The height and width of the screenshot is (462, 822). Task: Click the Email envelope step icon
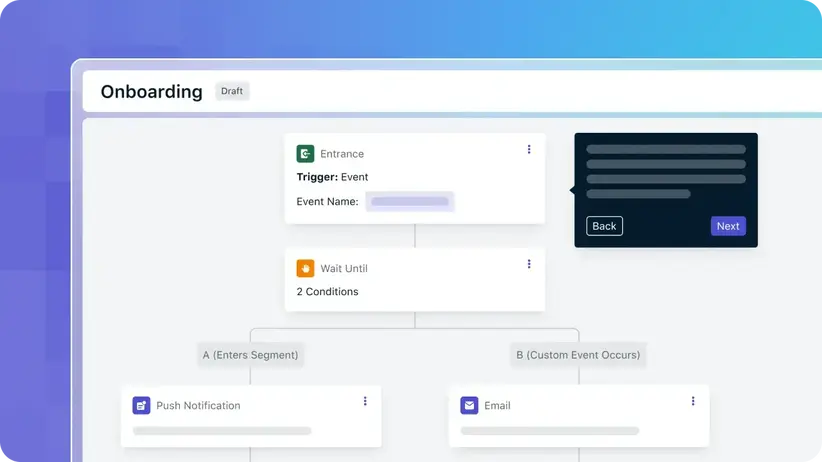[x=469, y=405]
